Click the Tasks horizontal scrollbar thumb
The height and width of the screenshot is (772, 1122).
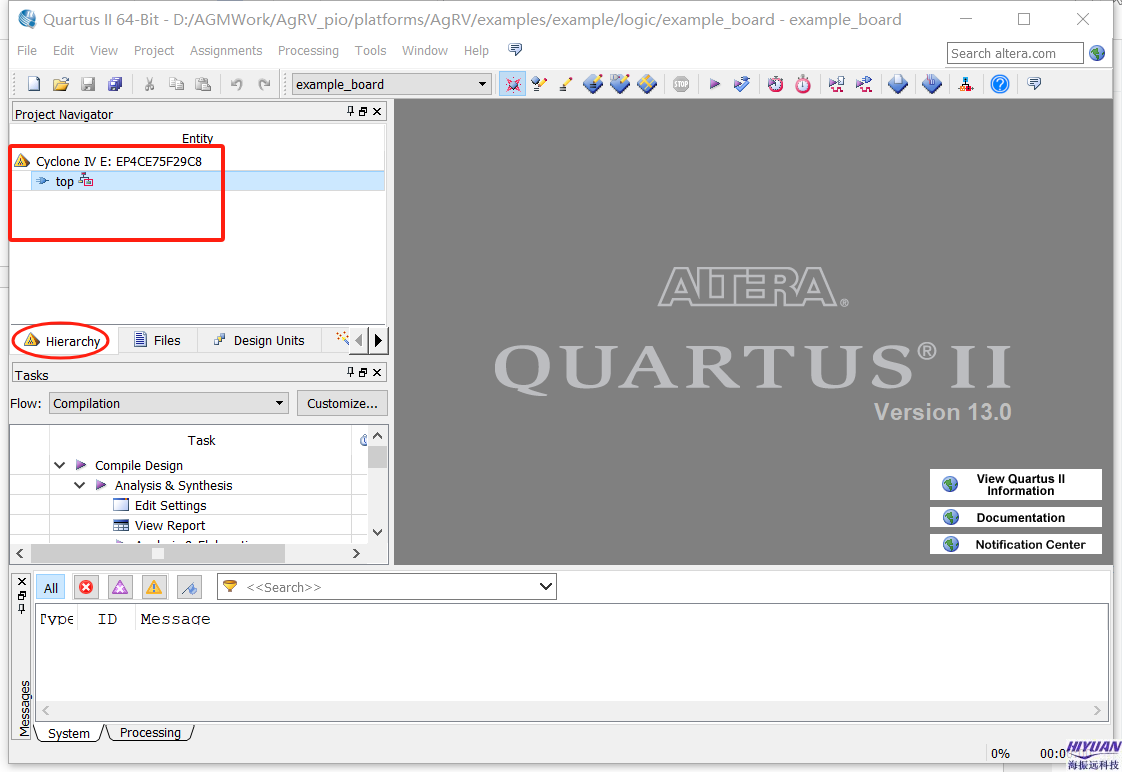point(157,553)
